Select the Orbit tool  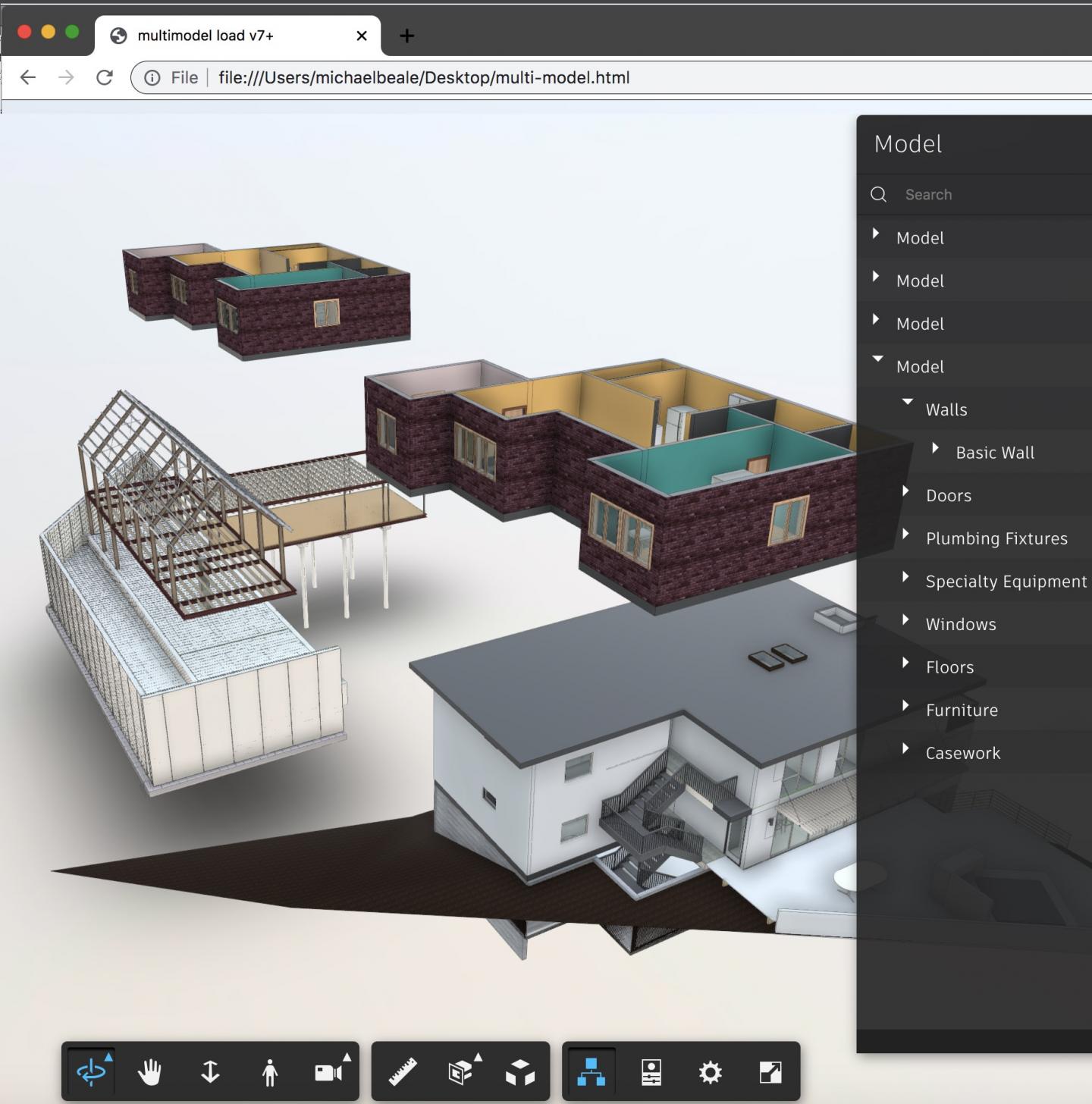(x=91, y=1071)
